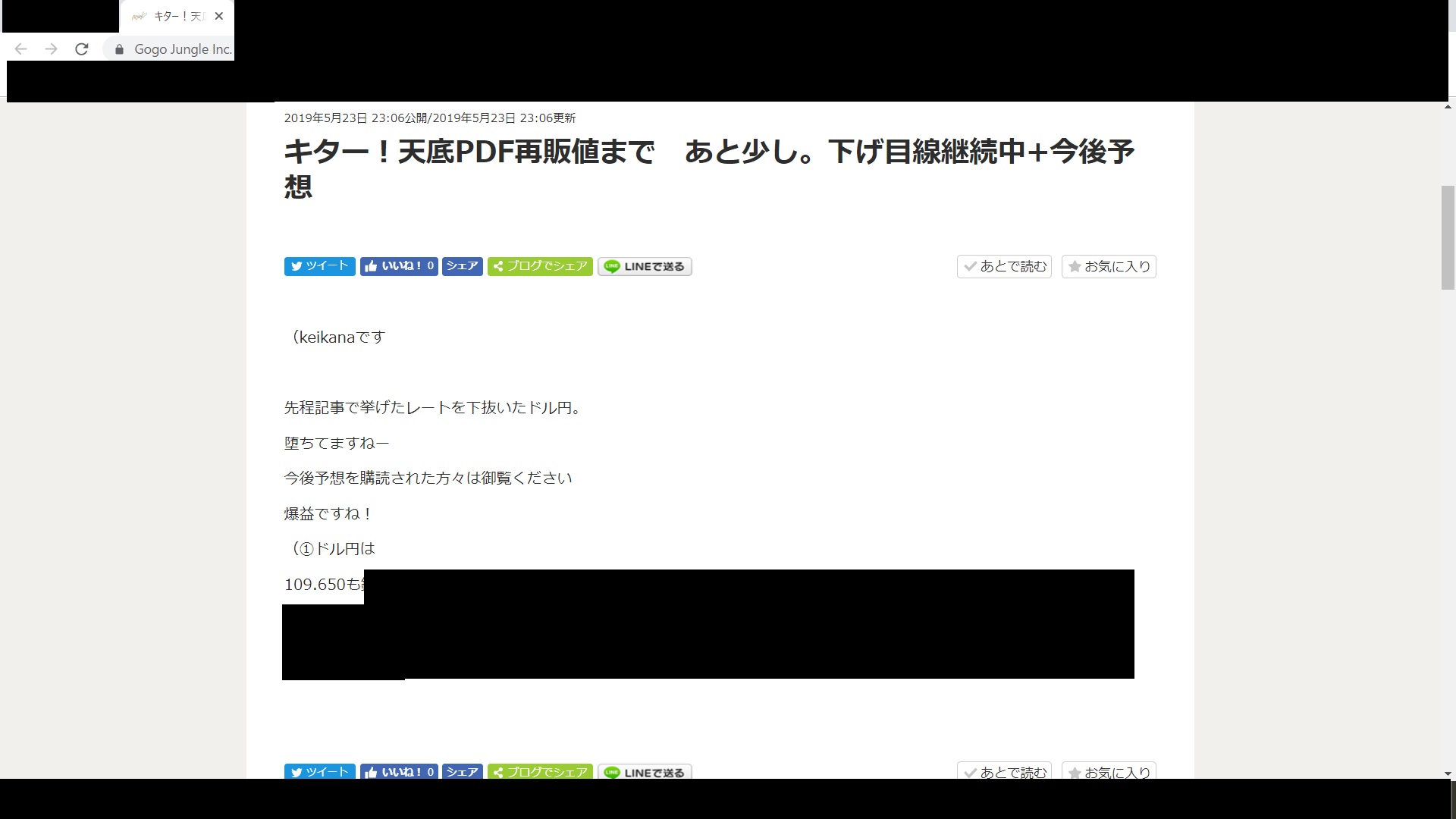The image size is (1456, 819).
Task: Click the top Facebook シェア button
Action: click(x=462, y=266)
